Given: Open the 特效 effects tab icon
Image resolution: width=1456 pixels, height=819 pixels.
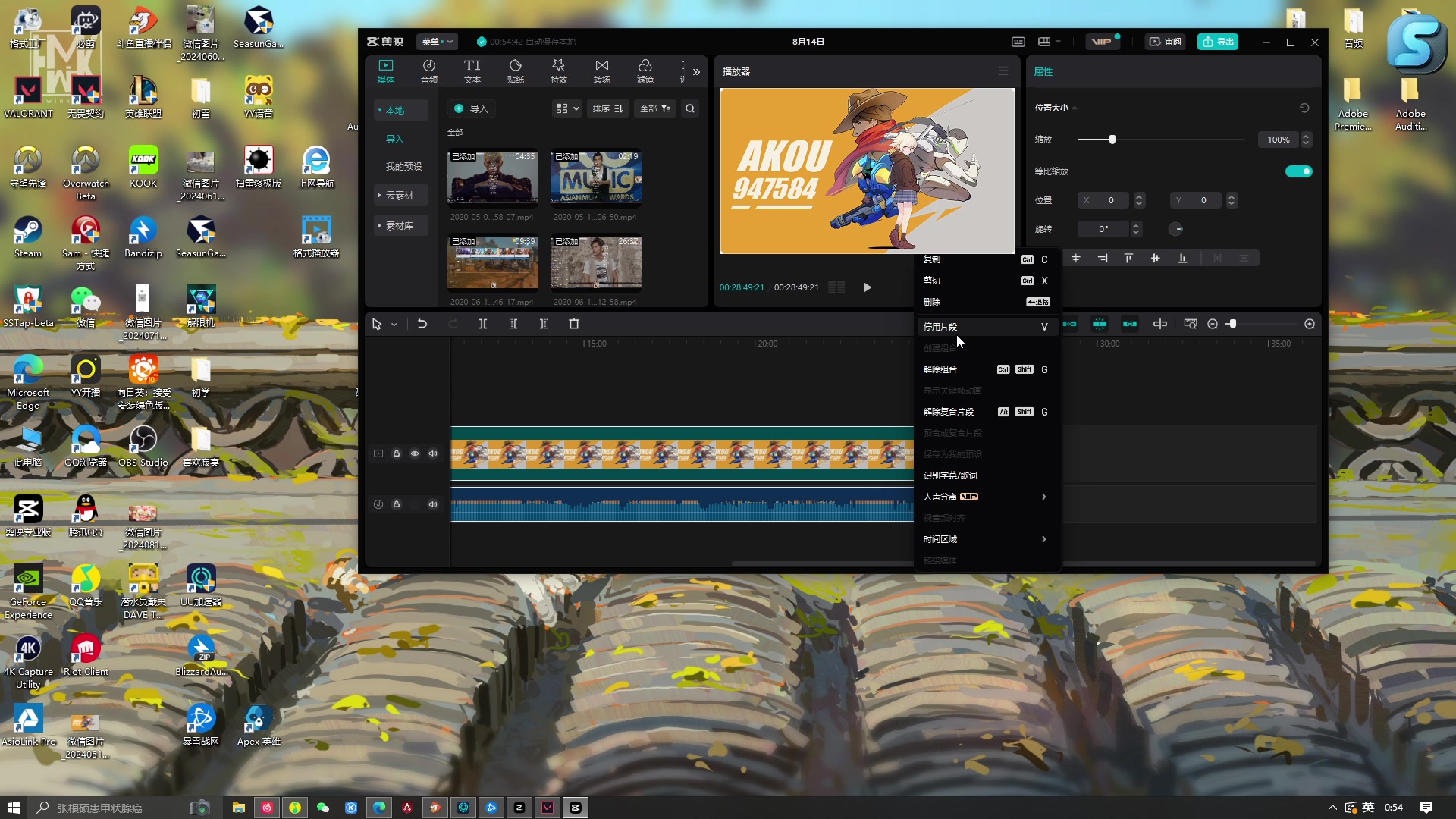Looking at the screenshot, I should (558, 66).
